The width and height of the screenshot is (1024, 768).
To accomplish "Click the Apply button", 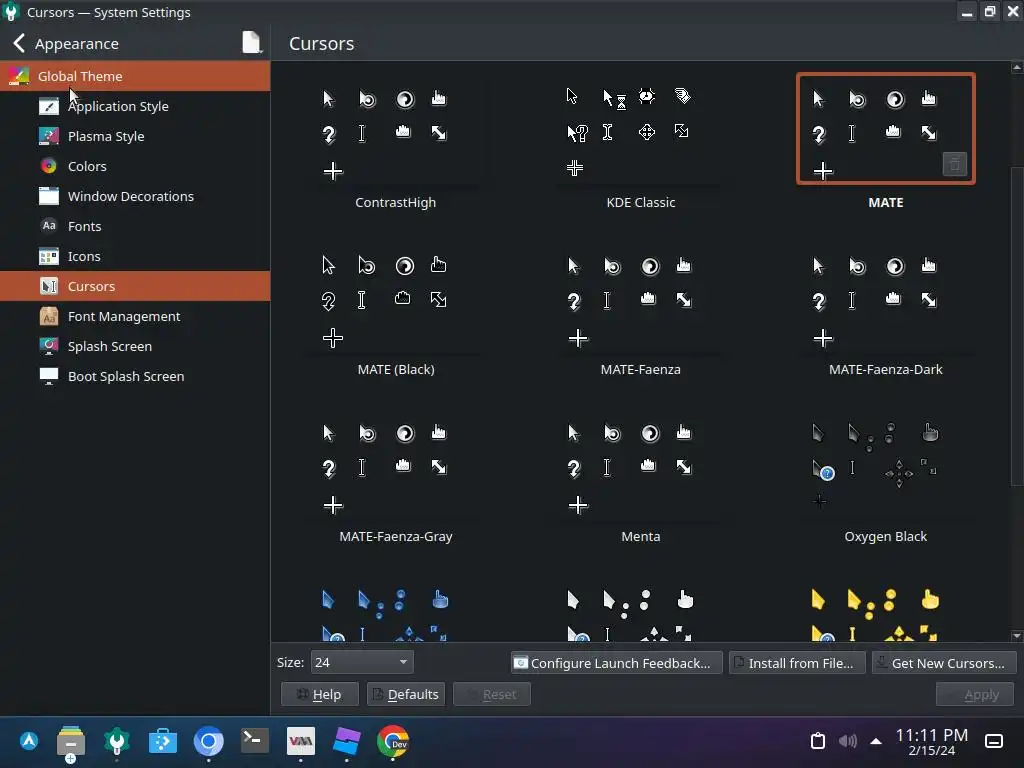I will [974, 694].
